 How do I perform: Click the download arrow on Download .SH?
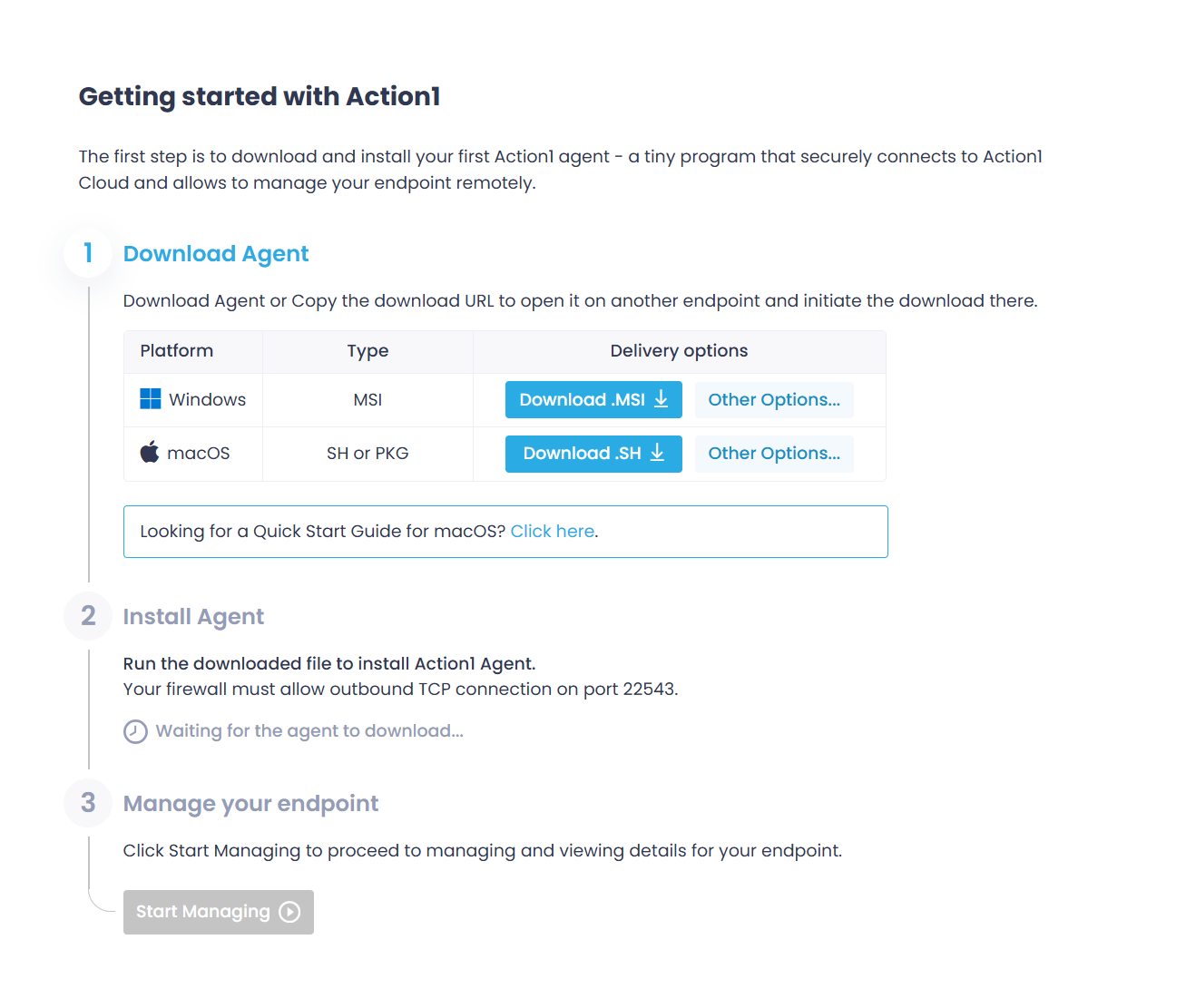coord(656,454)
